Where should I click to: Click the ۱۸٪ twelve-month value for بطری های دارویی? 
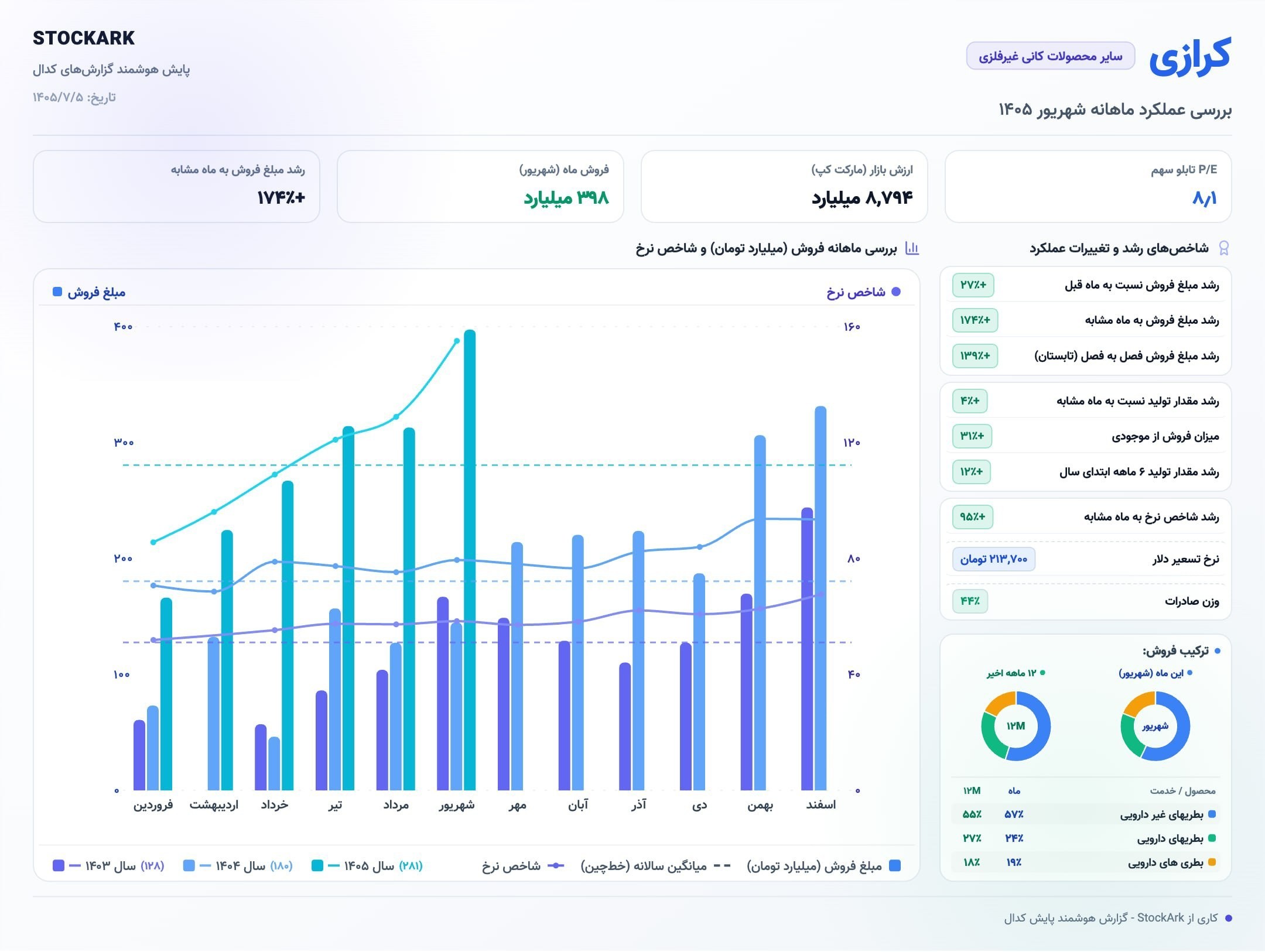tap(971, 862)
